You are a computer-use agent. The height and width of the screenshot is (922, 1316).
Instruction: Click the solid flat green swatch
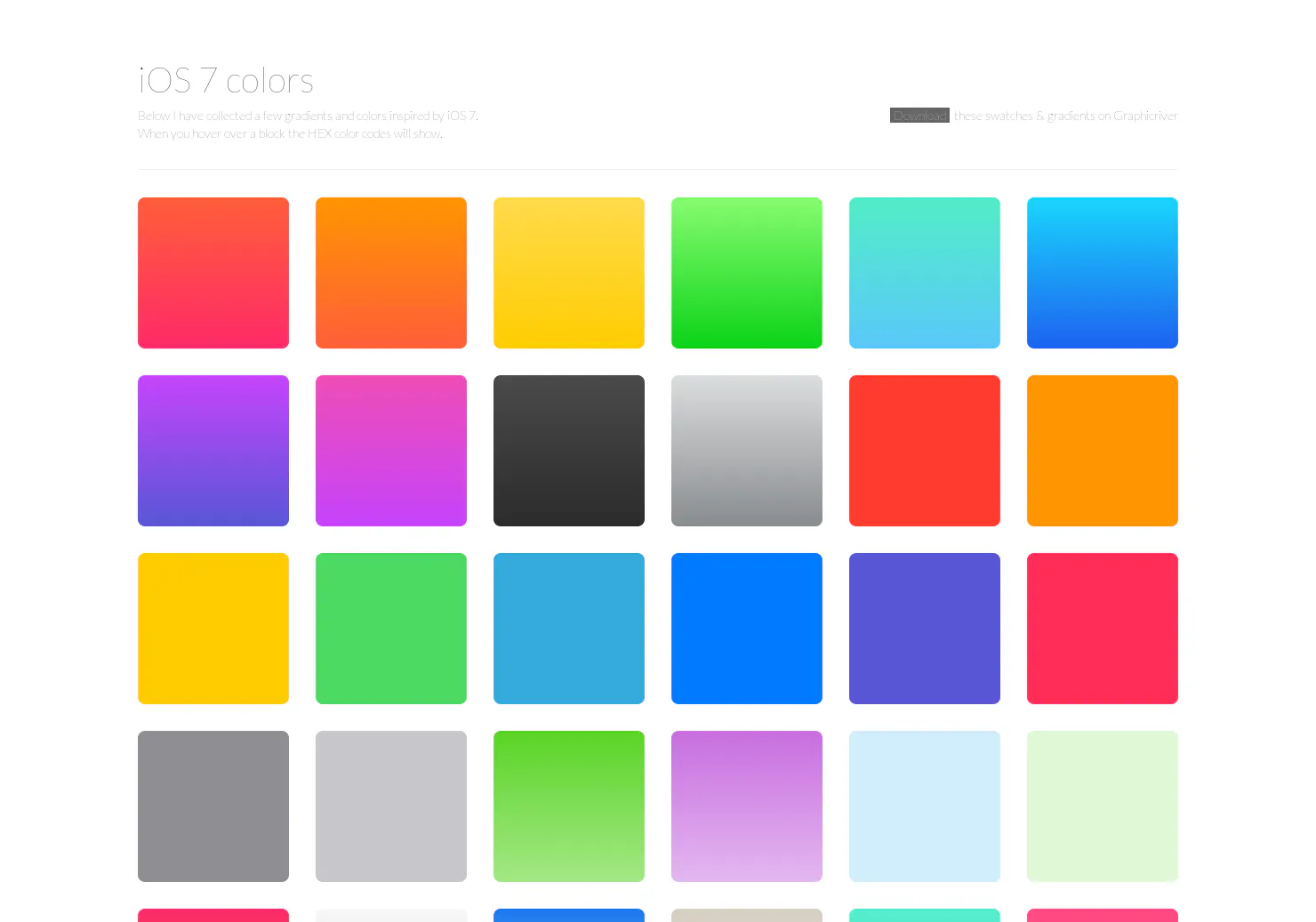tap(391, 629)
